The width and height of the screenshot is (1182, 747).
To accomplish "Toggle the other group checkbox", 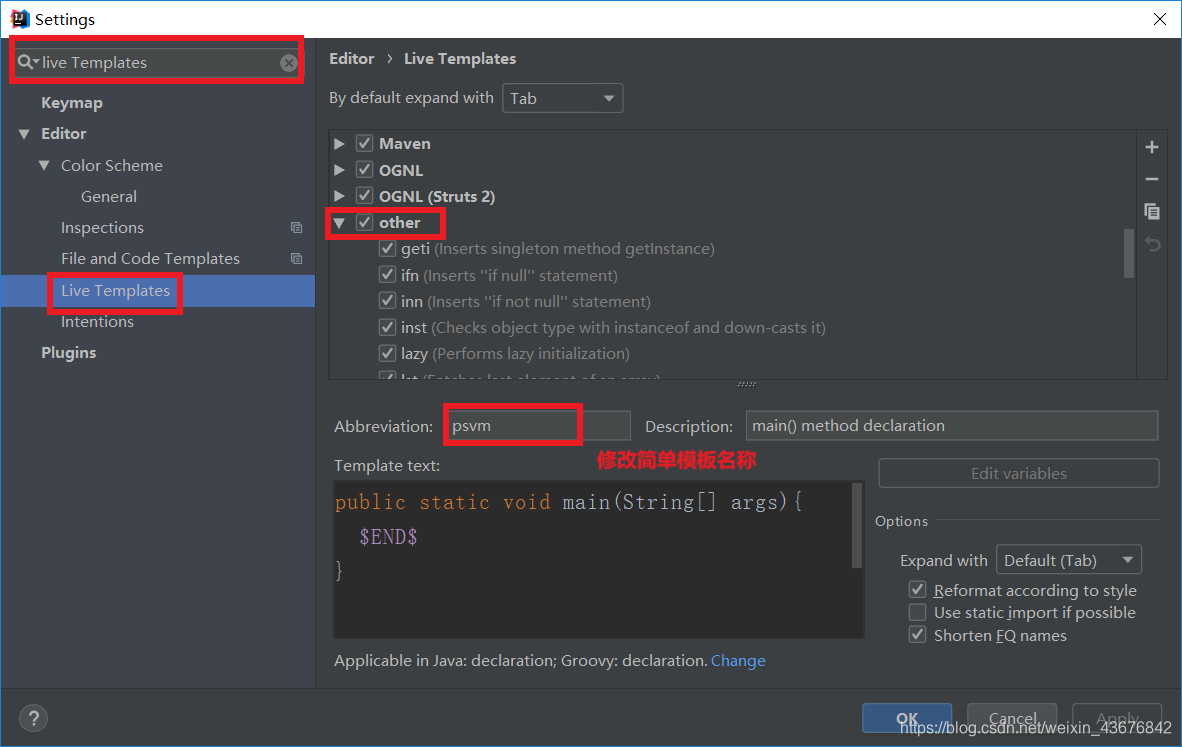I will pyautogui.click(x=365, y=222).
